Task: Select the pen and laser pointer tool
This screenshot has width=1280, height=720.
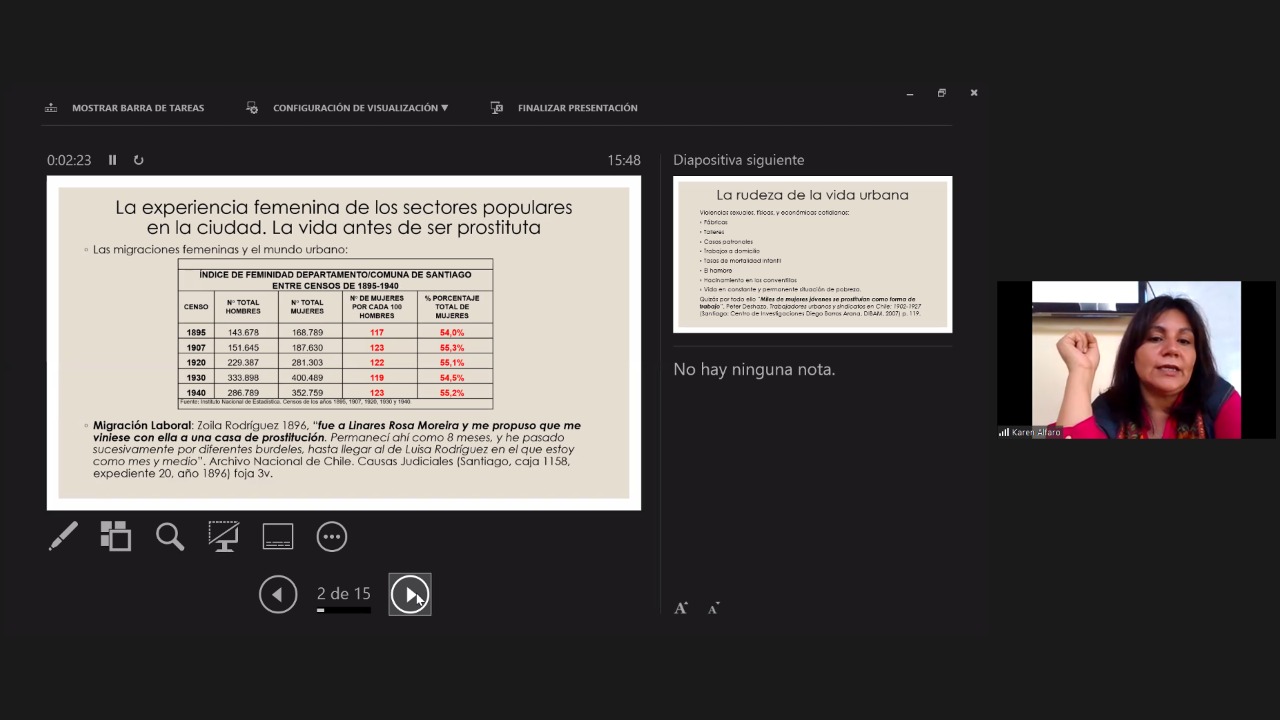Action: pos(63,537)
